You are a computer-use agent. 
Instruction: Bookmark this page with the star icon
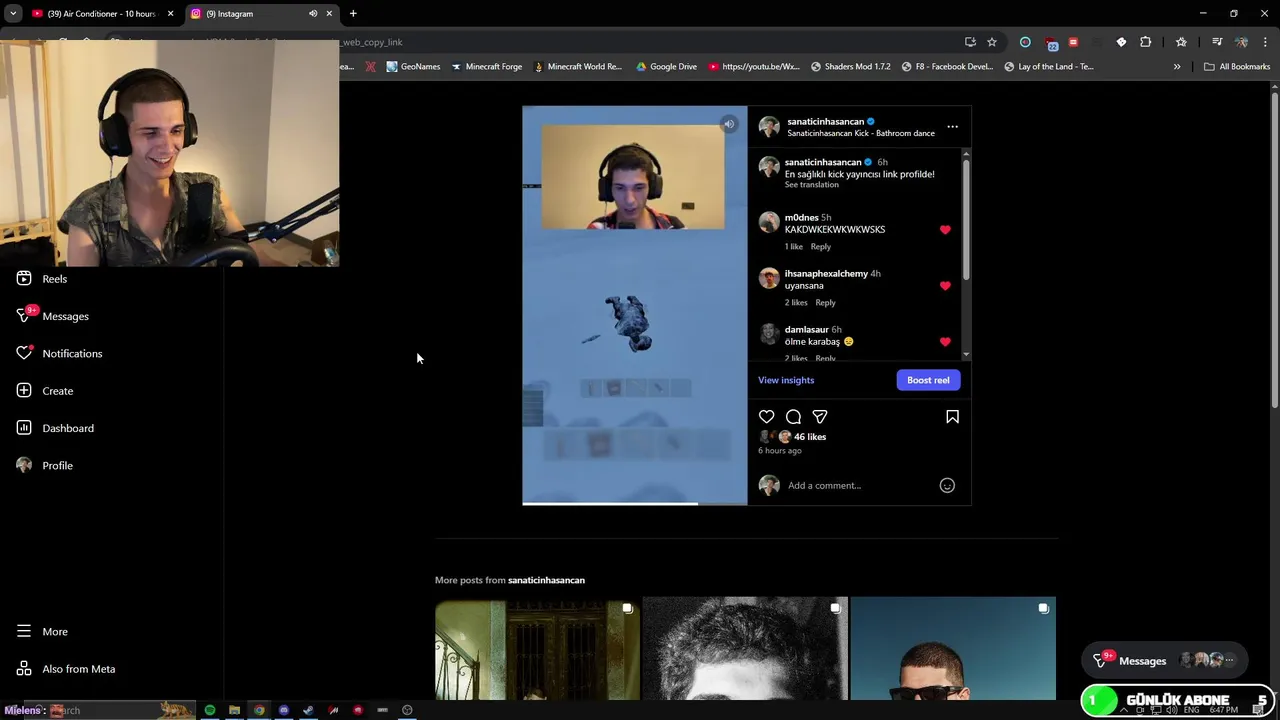992,42
